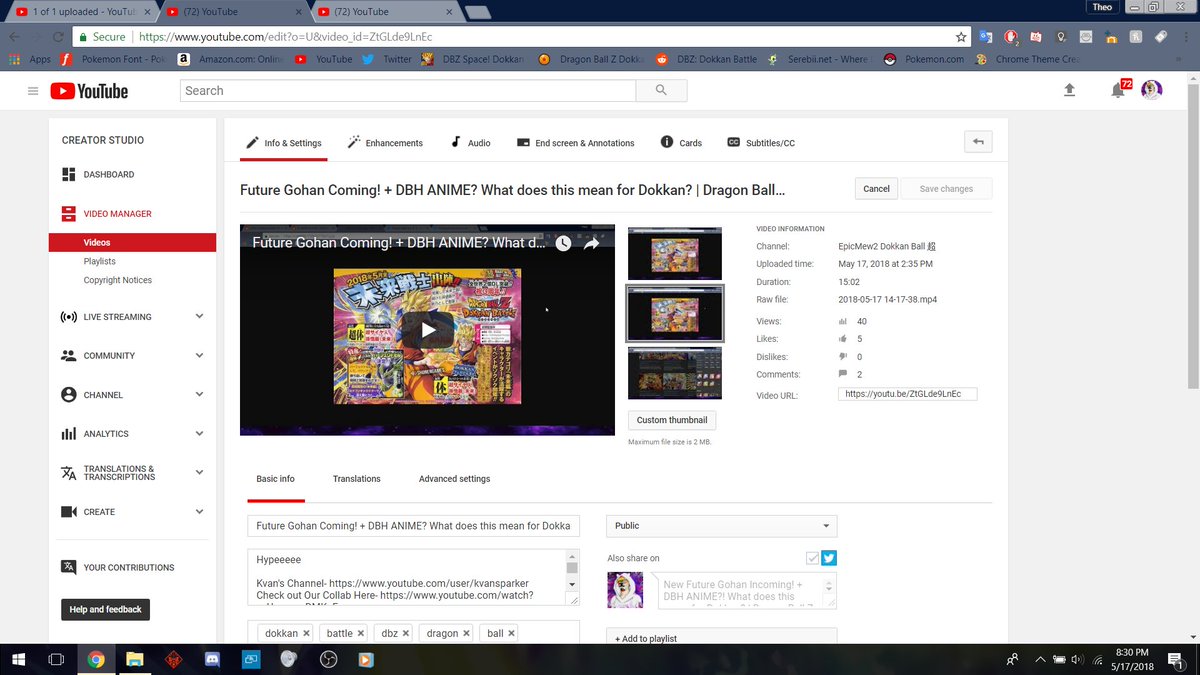Click the Windows Start button
Screen dimensions: 1200x675
tap(18, 659)
